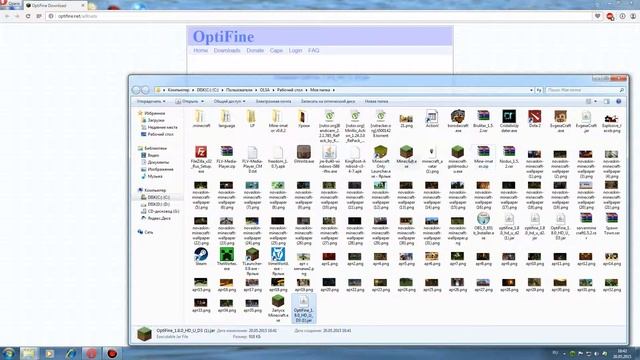Select Музыка under Библиотеки
640x360 pixels.
coord(154,176)
